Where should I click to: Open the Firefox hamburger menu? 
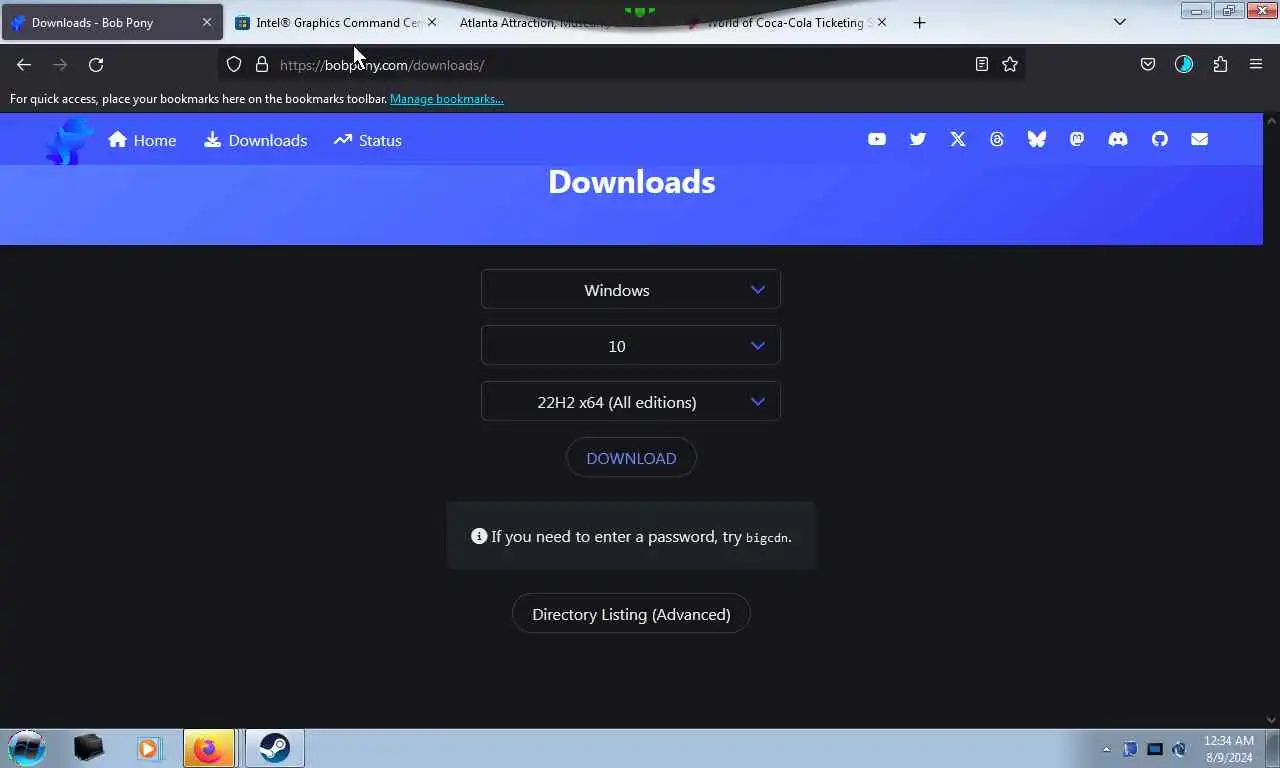click(x=1256, y=65)
